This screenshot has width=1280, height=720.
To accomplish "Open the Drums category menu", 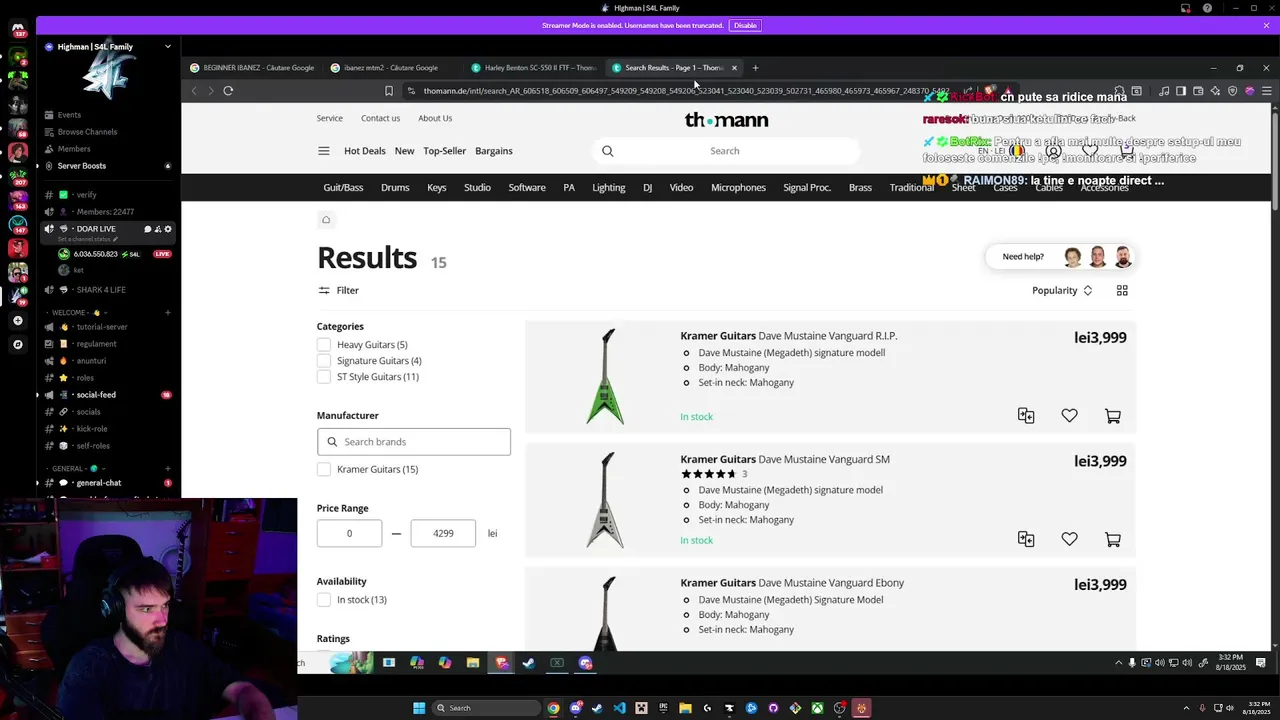I will pos(395,188).
